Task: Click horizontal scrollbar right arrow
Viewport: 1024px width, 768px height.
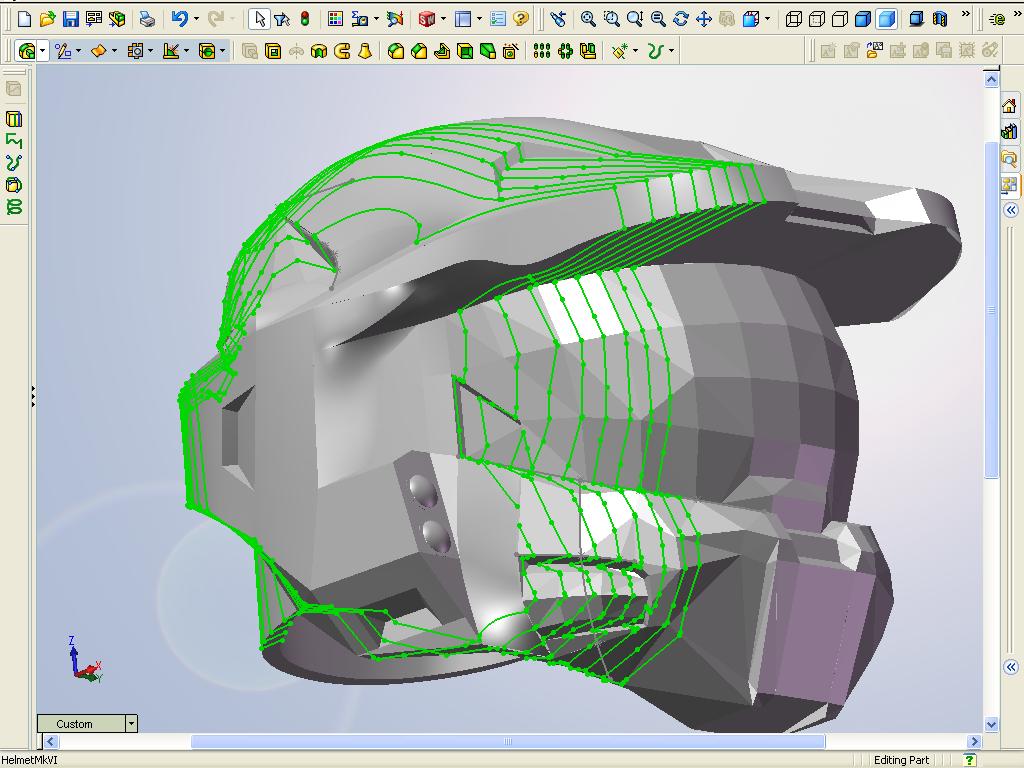Action: pyautogui.click(x=974, y=741)
